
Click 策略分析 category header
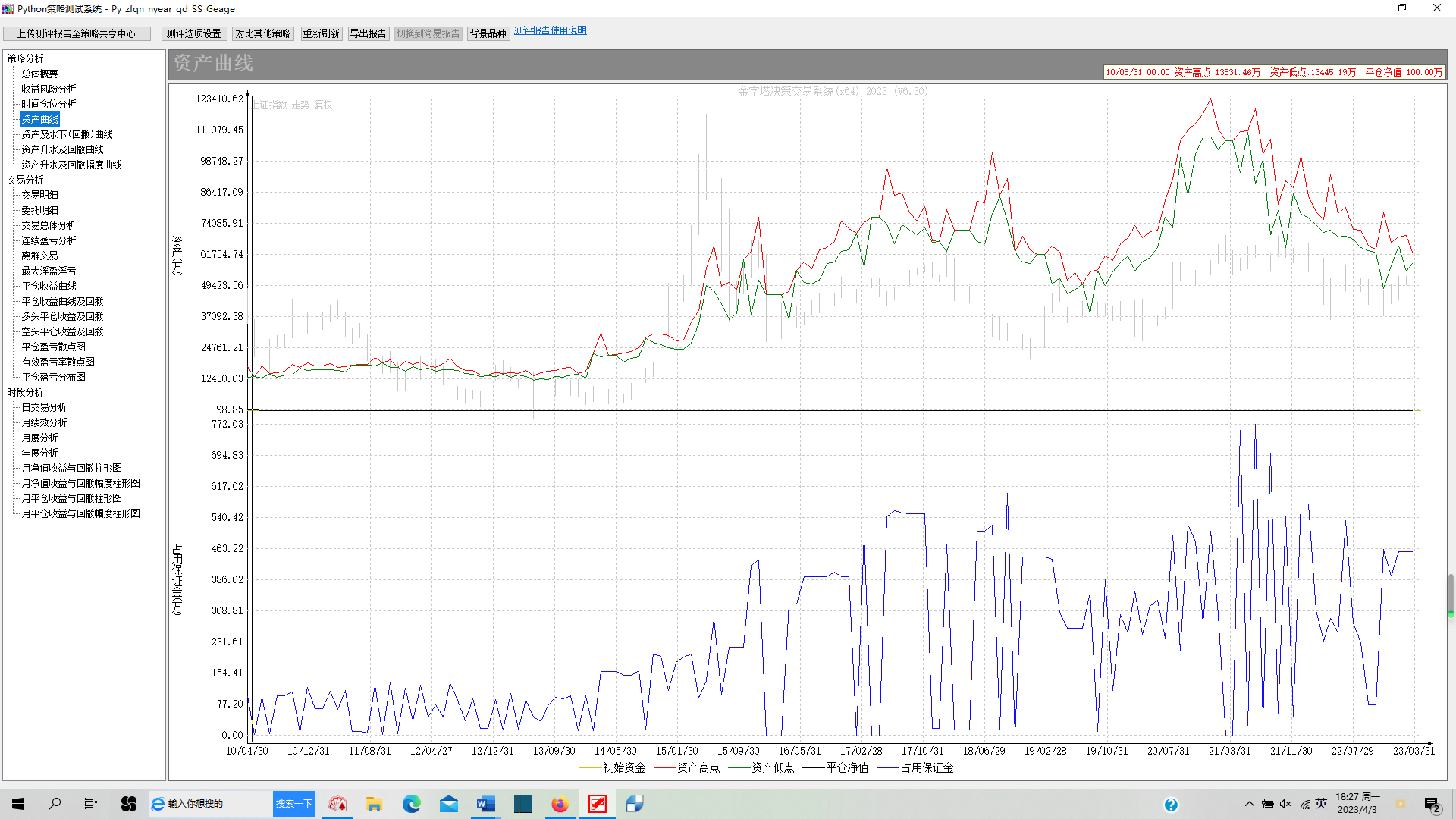point(25,58)
